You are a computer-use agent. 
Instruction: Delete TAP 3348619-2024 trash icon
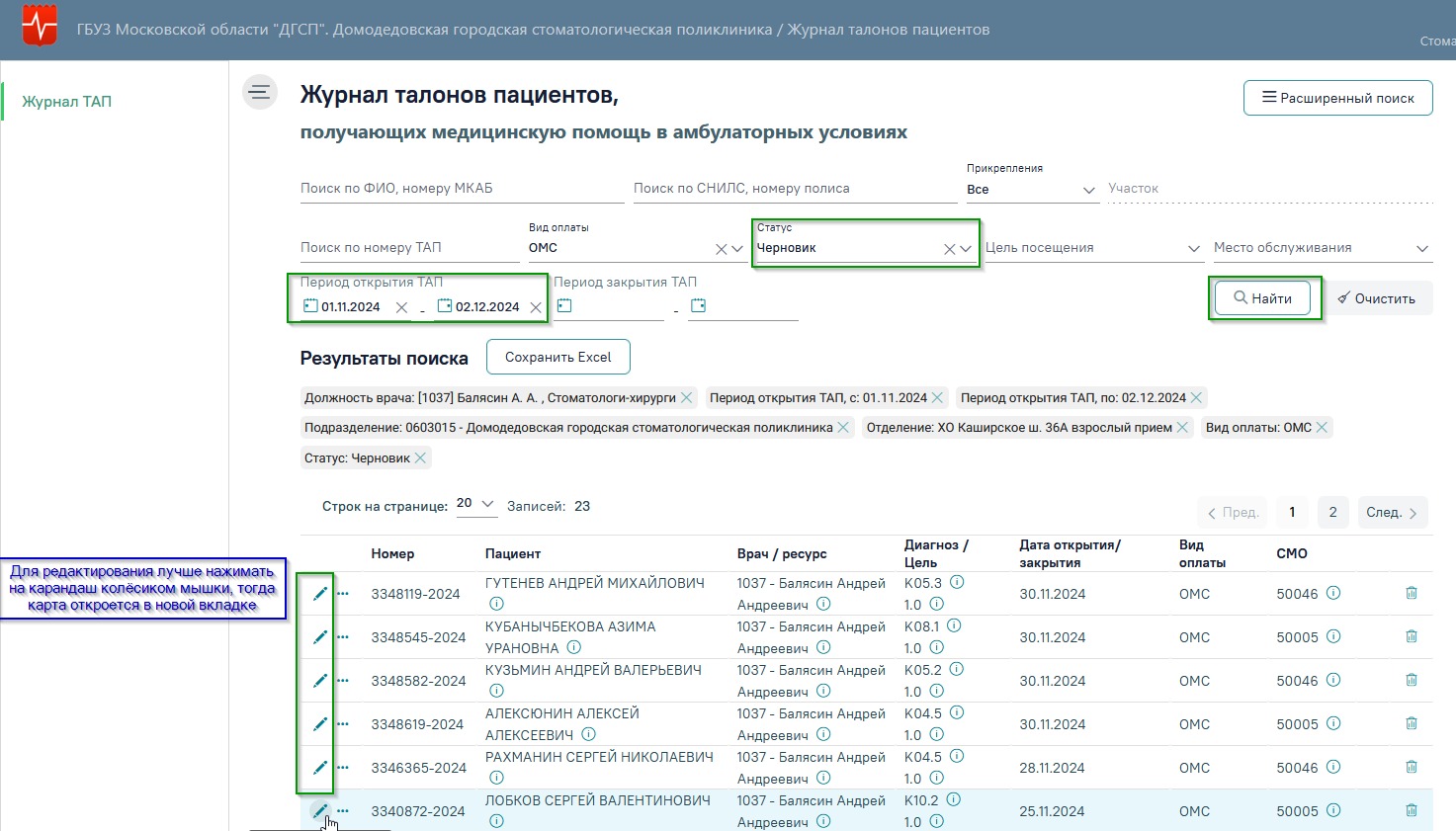(x=1412, y=723)
